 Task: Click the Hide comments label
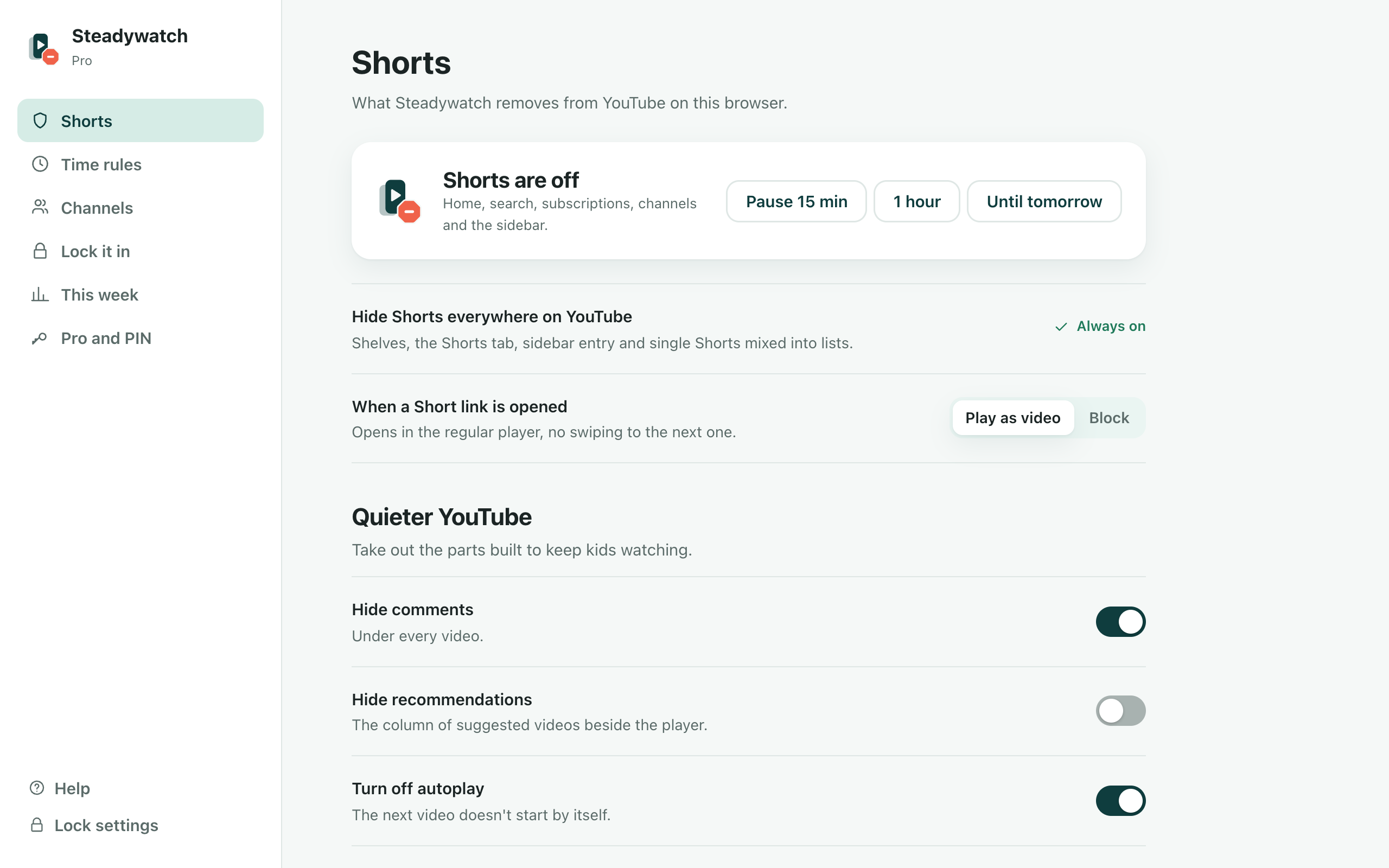click(412, 609)
